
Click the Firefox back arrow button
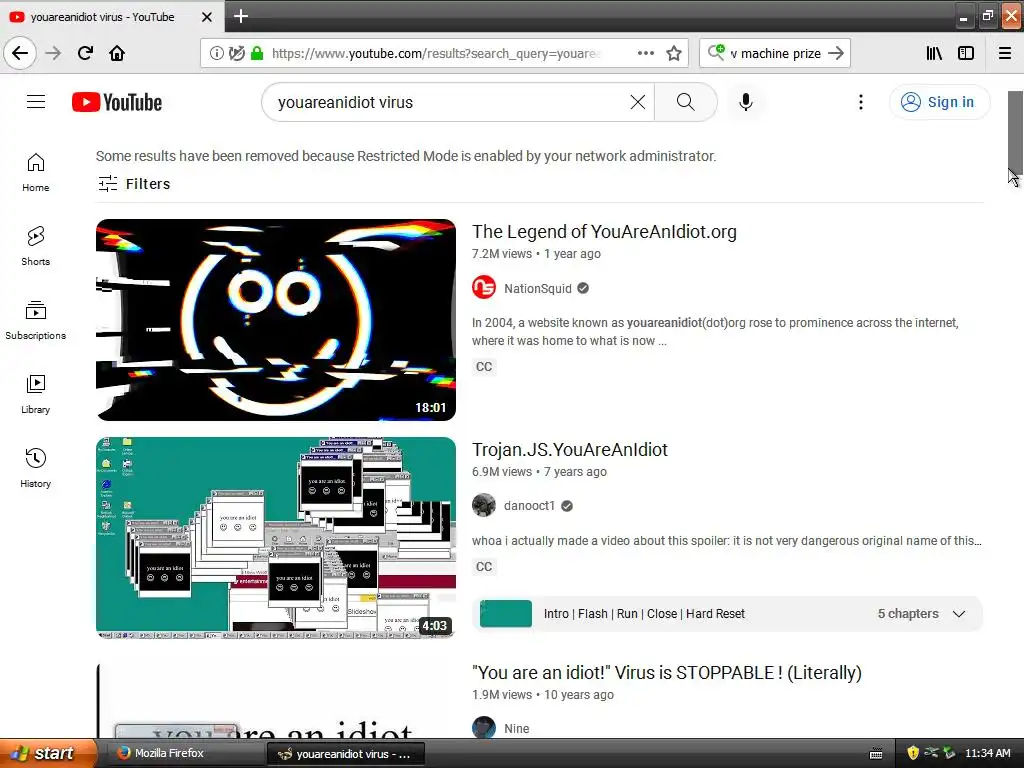pyautogui.click(x=20, y=53)
